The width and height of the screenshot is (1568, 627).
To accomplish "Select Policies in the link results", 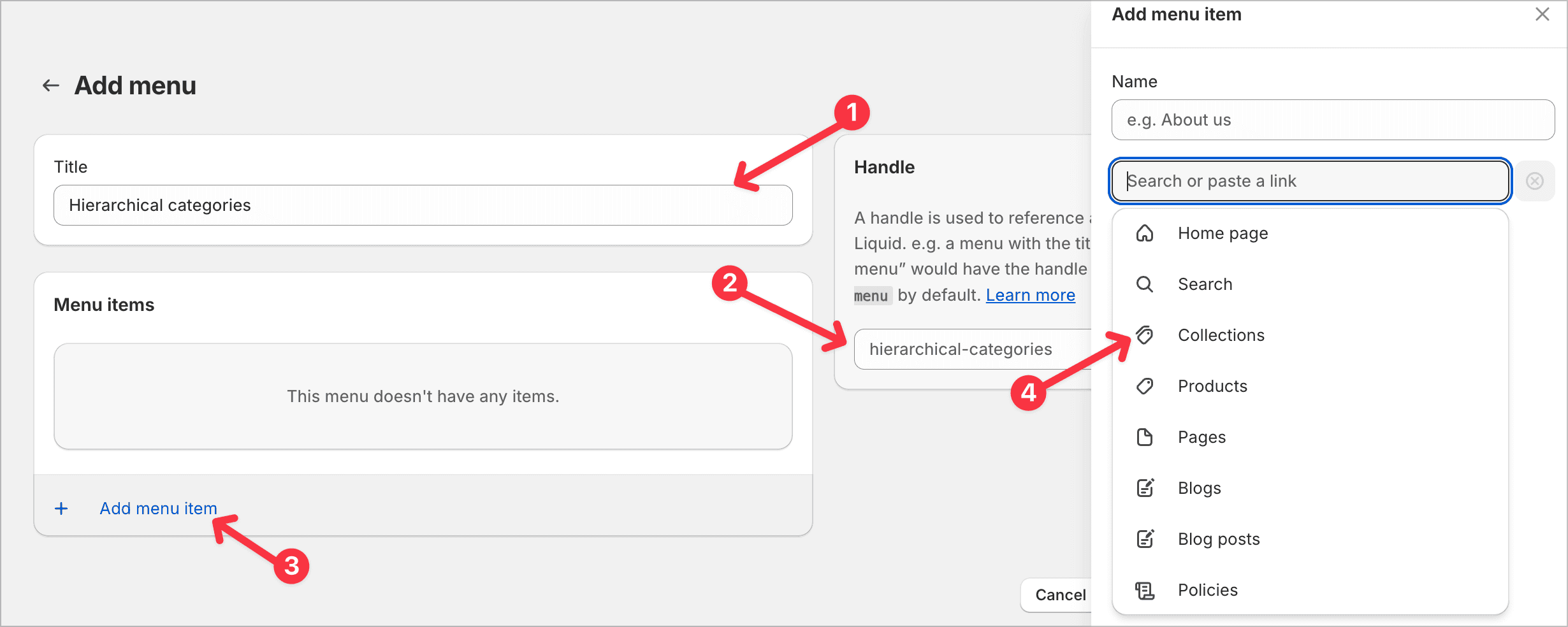I will click(1207, 589).
